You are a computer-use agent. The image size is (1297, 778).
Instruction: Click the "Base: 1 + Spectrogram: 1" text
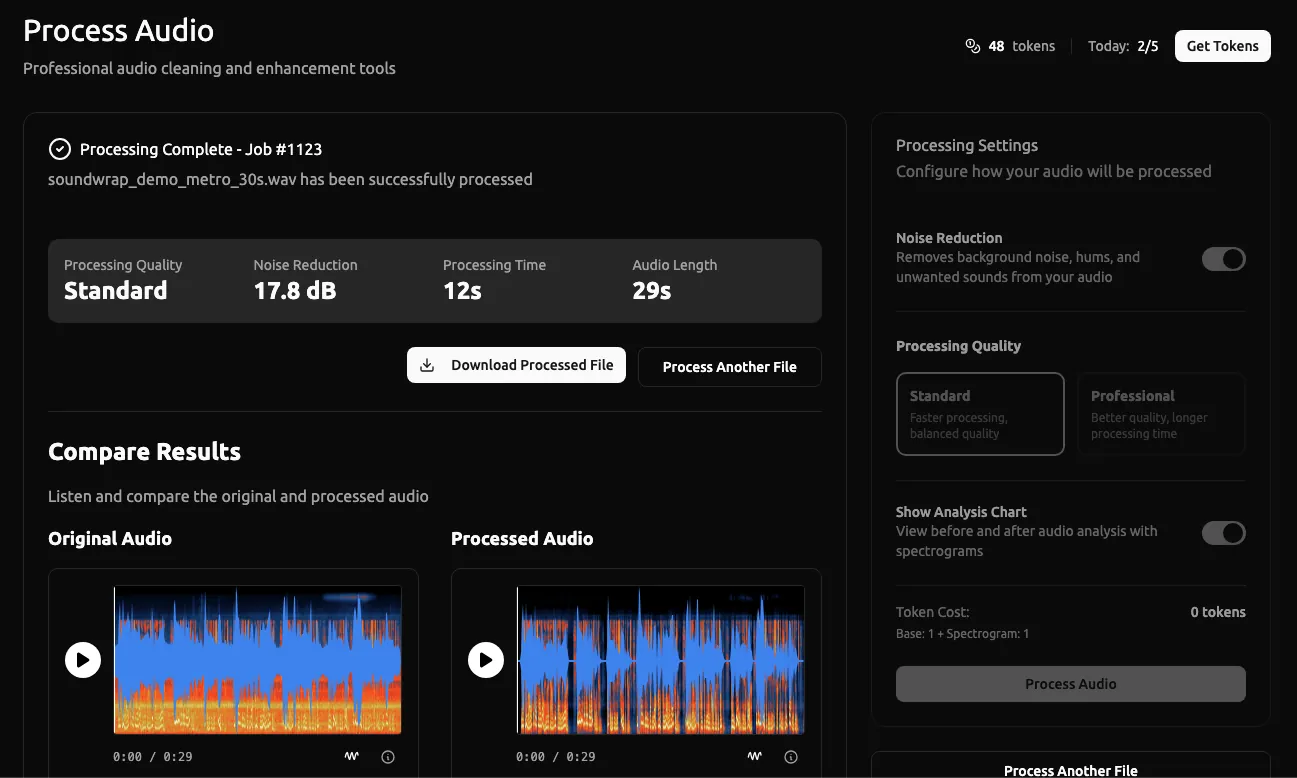[x=962, y=634]
